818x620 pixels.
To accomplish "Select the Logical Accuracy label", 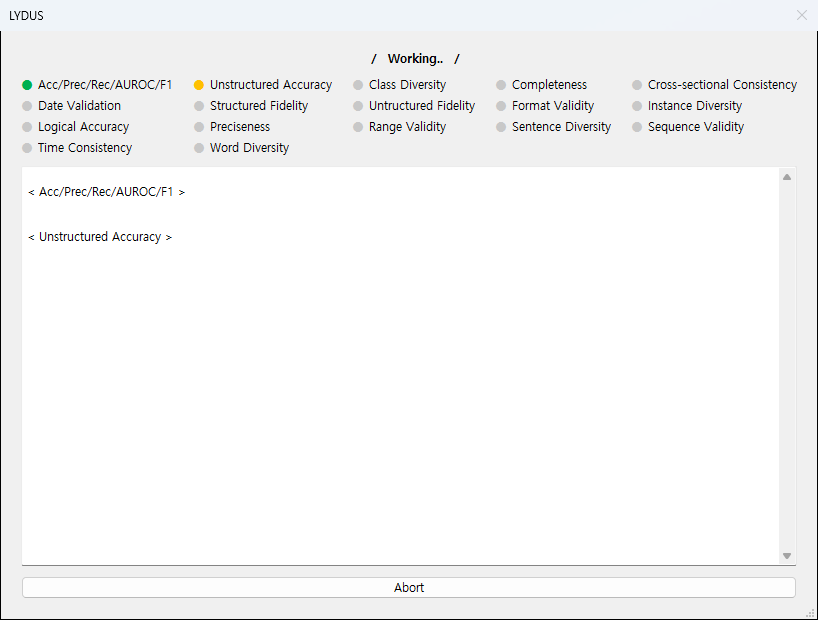I will (83, 127).
